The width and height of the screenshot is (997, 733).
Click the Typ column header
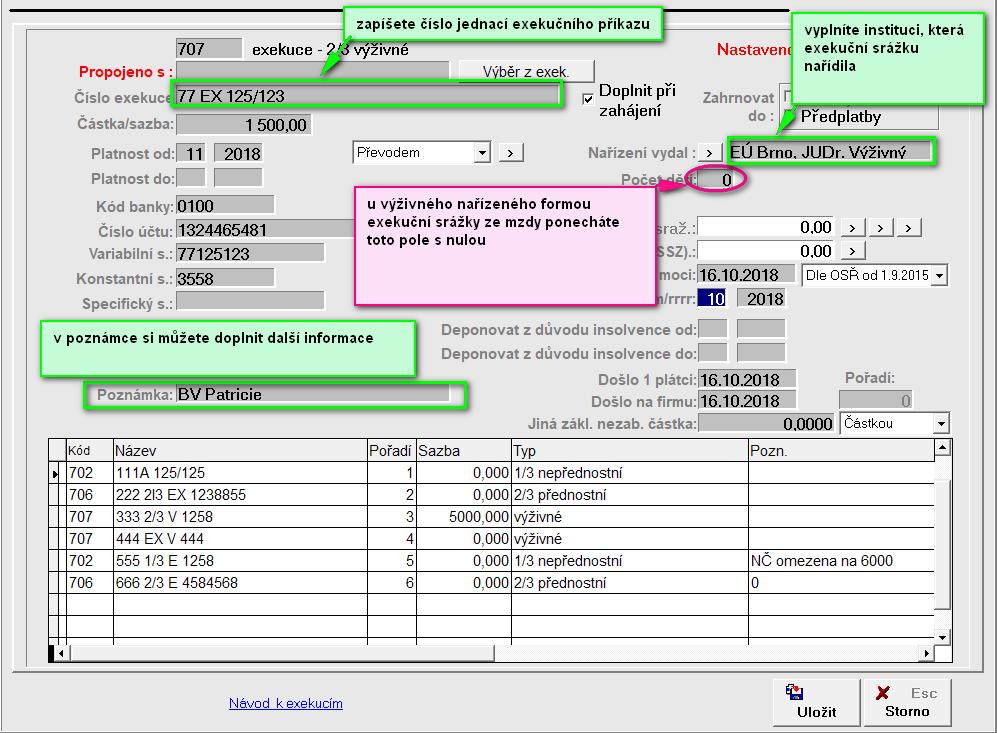629,451
